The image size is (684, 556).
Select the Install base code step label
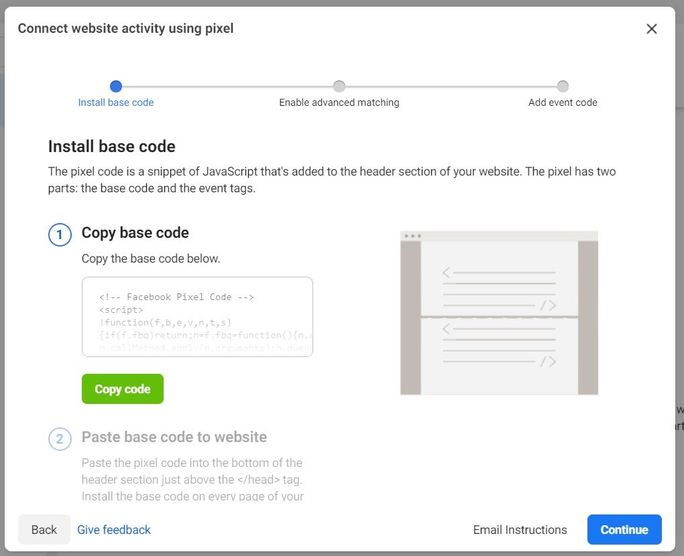tap(116, 103)
